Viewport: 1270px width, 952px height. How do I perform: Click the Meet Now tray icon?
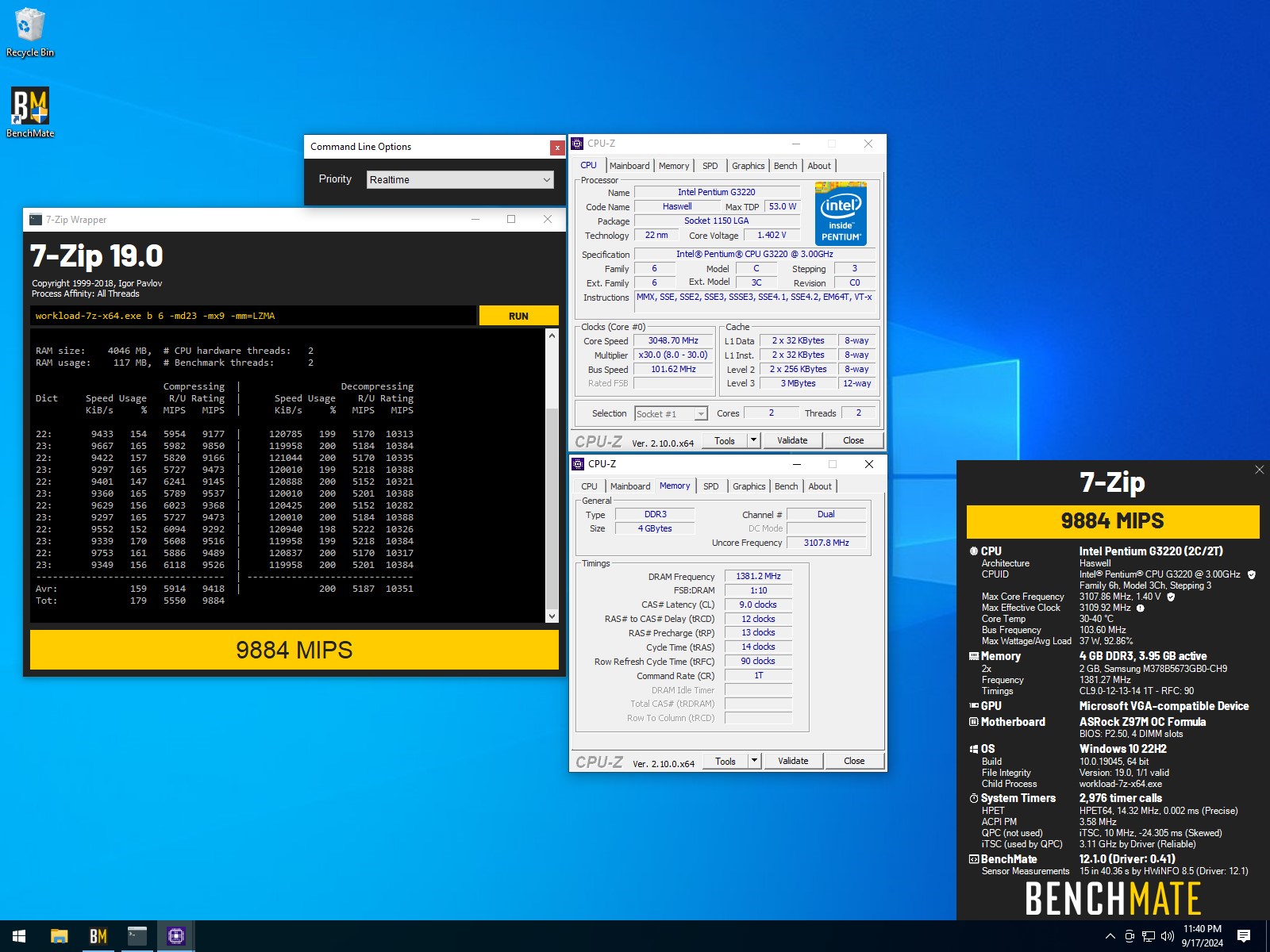(x=1130, y=936)
